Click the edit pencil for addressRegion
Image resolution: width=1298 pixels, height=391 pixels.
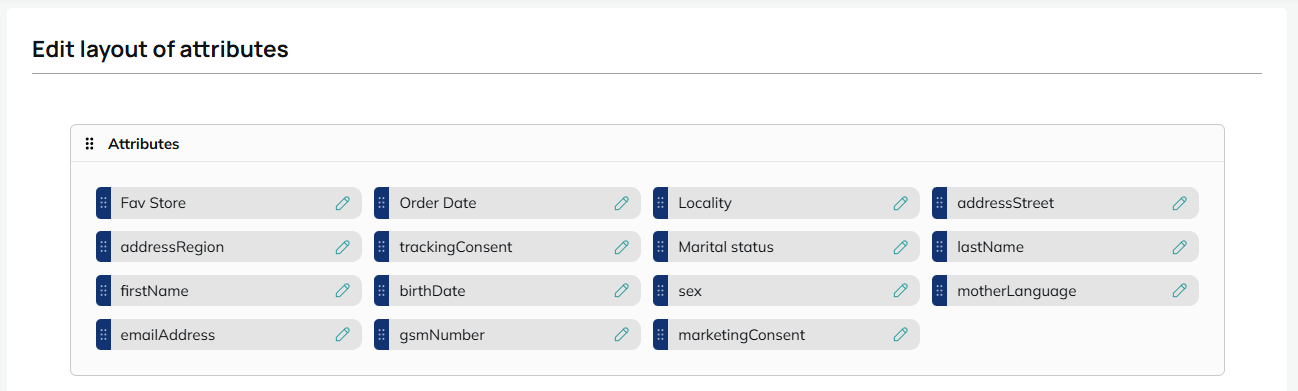[343, 247]
